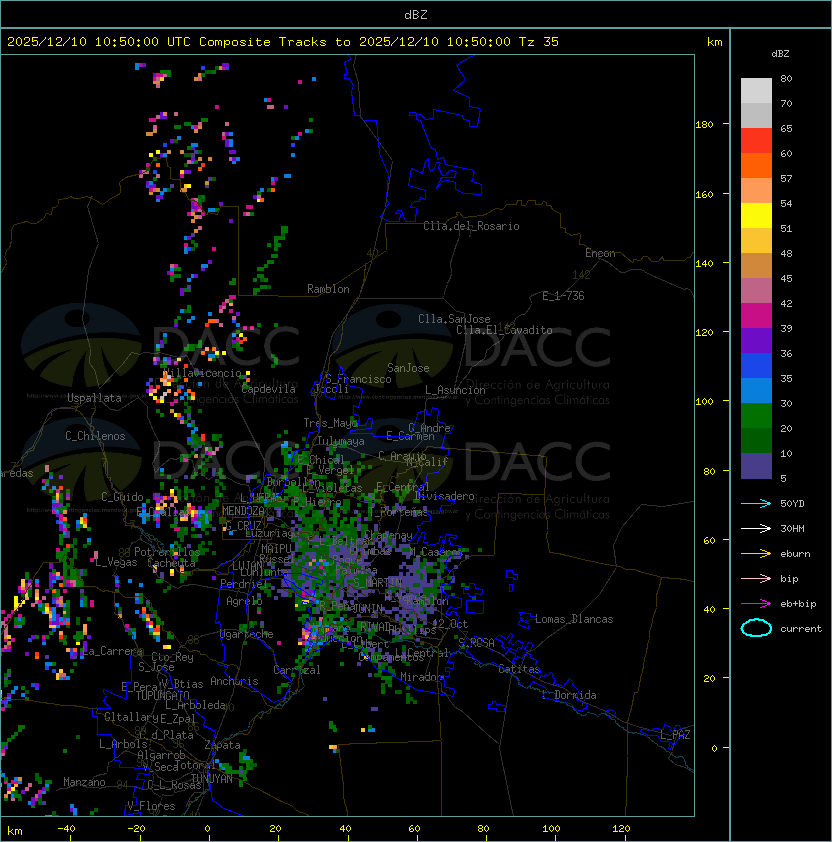The image size is (832, 842).
Task: Click the 'Ugarteche' place label
Action: click(247, 634)
